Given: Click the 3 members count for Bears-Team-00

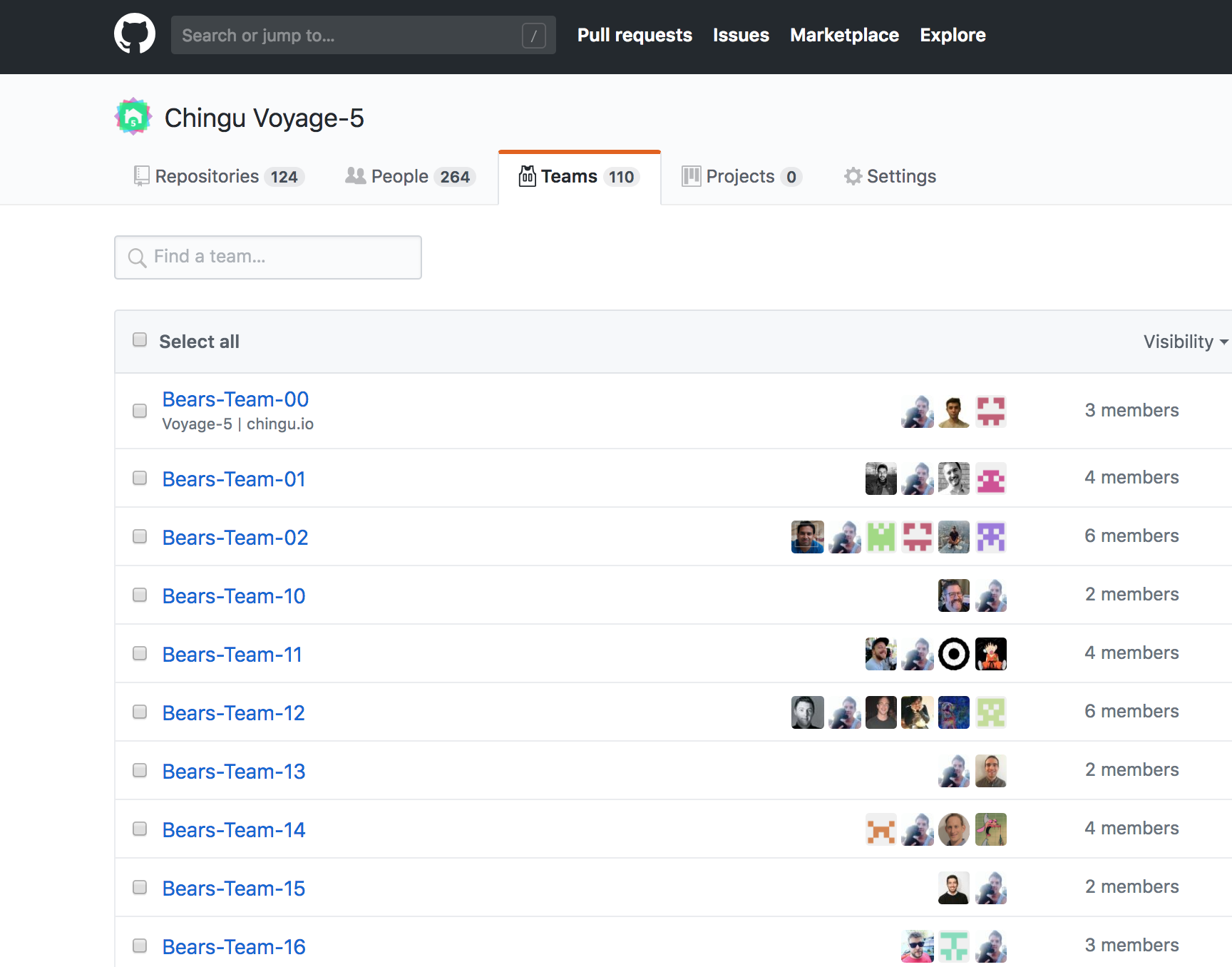Looking at the screenshot, I should click(x=1131, y=411).
